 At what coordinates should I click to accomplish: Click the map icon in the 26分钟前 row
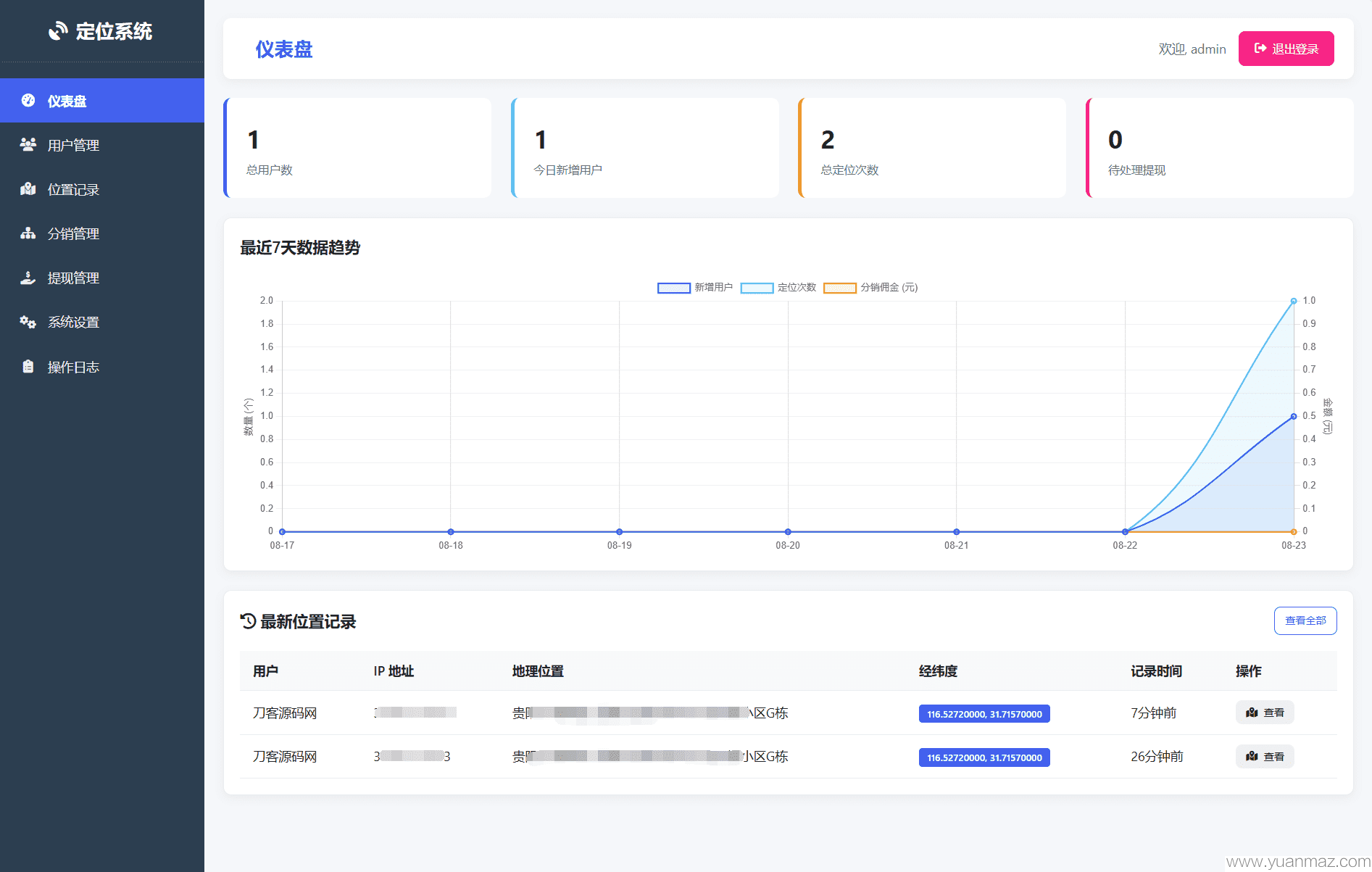click(1252, 756)
